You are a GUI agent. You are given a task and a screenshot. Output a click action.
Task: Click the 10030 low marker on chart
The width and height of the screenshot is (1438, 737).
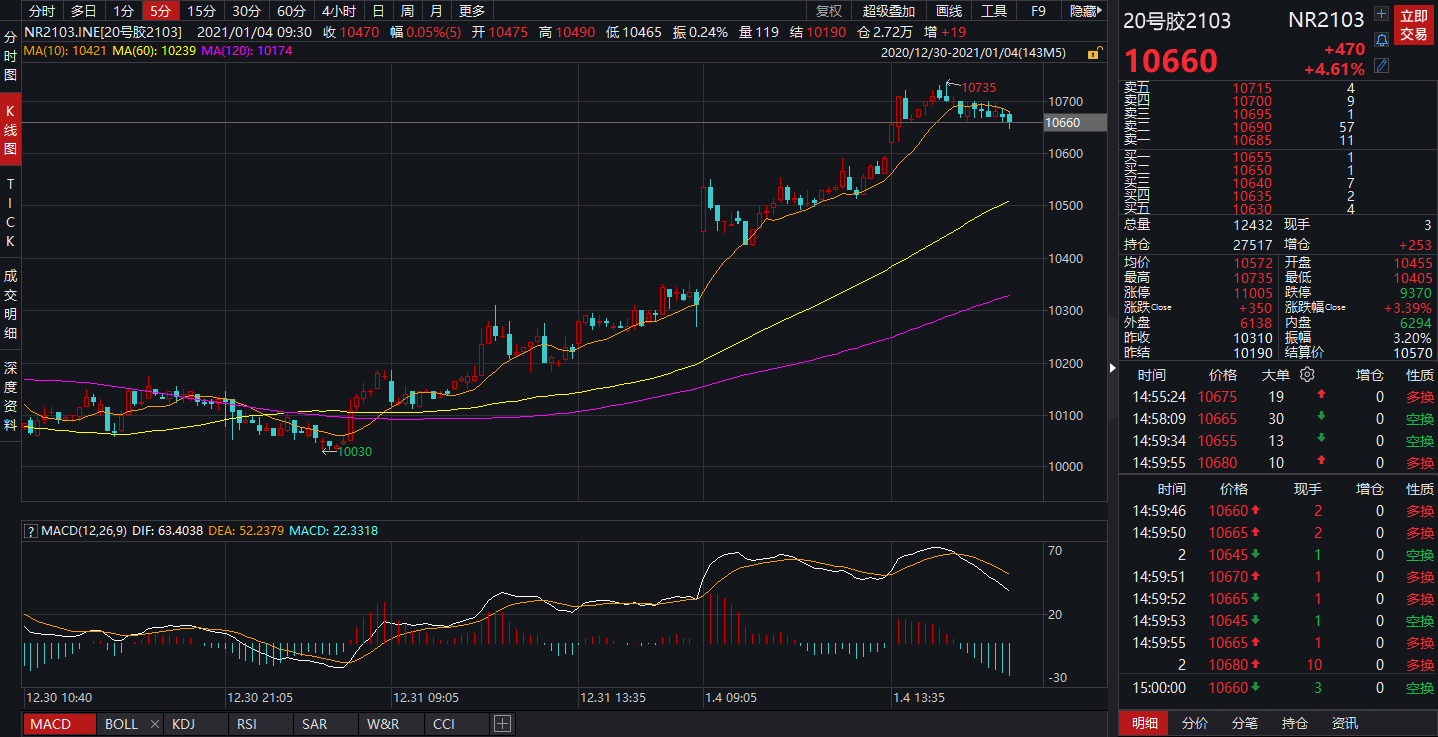point(354,452)
